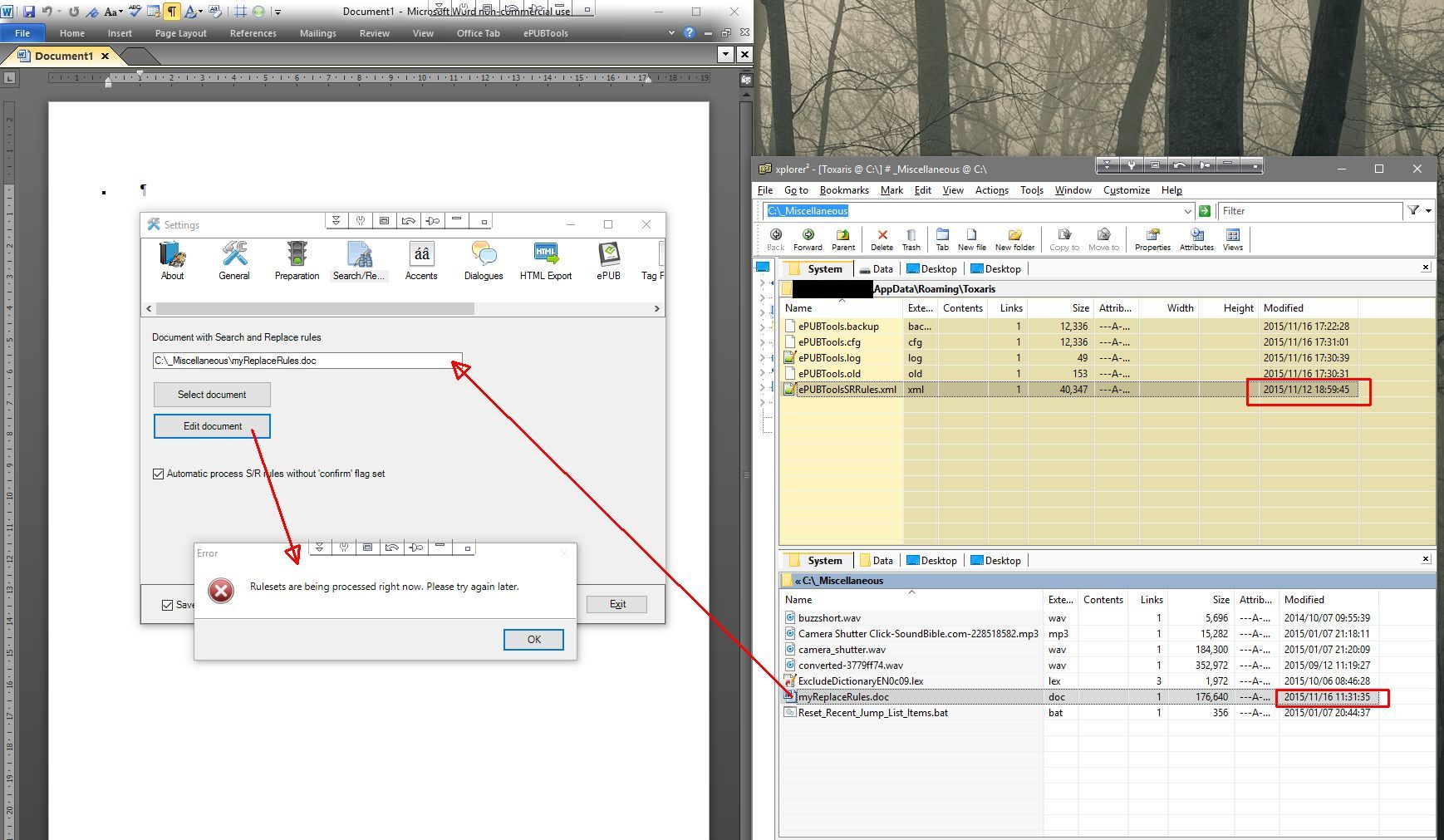
Task: Click Delete in xplorer² toolbar
Action: (882, 239)
